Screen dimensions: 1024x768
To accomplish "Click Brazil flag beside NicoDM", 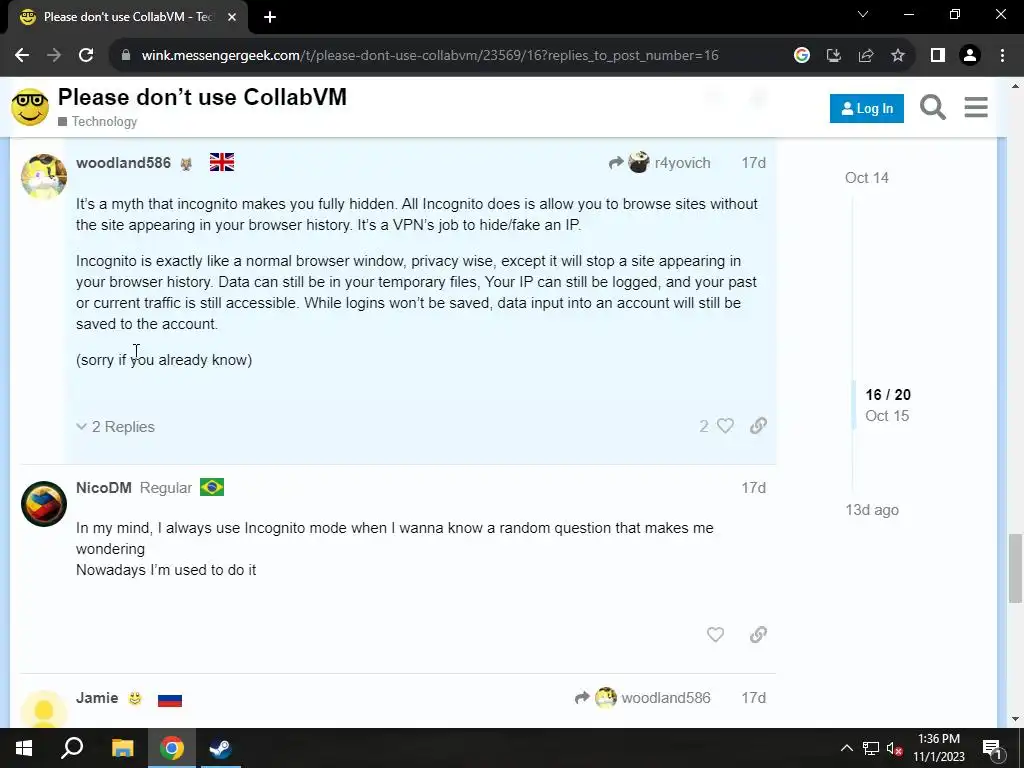I will pyautogui.click(x=212, y=487).
